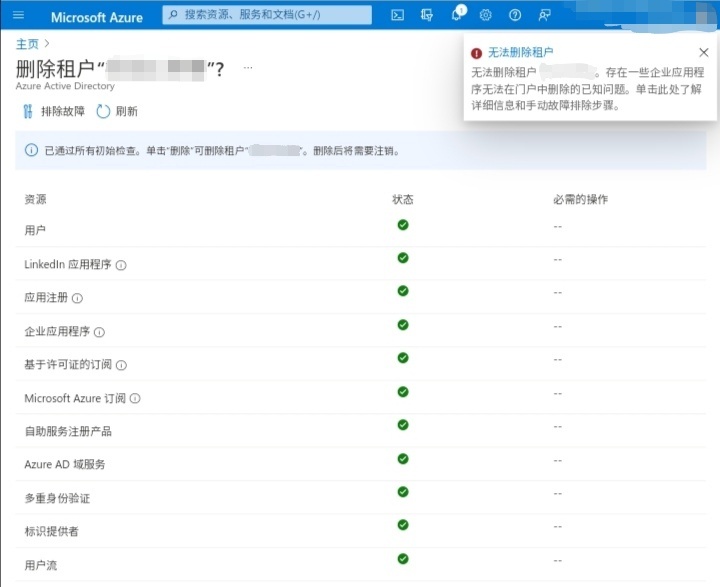Click the green status check for Azure AD 域服务

tap(403, 459)
